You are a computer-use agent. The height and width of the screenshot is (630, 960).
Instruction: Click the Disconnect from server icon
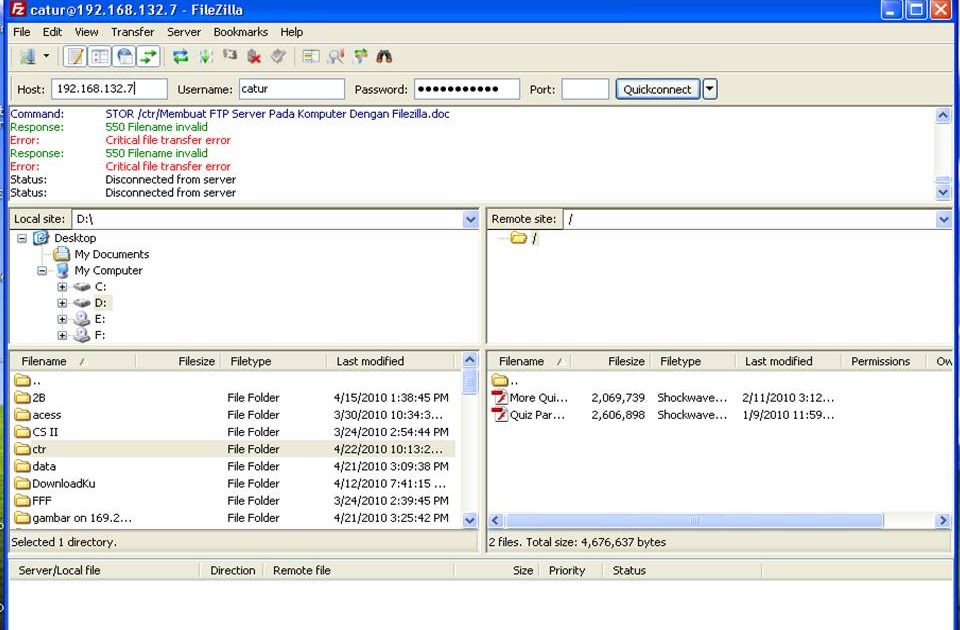tap(254, 57)
